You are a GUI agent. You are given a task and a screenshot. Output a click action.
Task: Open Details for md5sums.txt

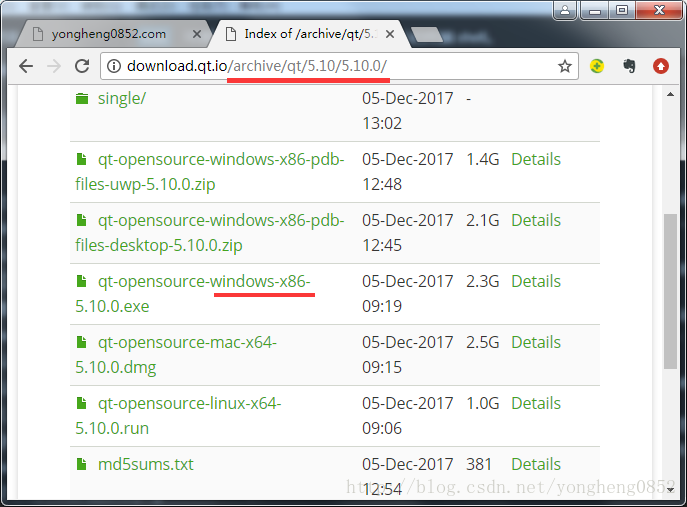(536, 464)
